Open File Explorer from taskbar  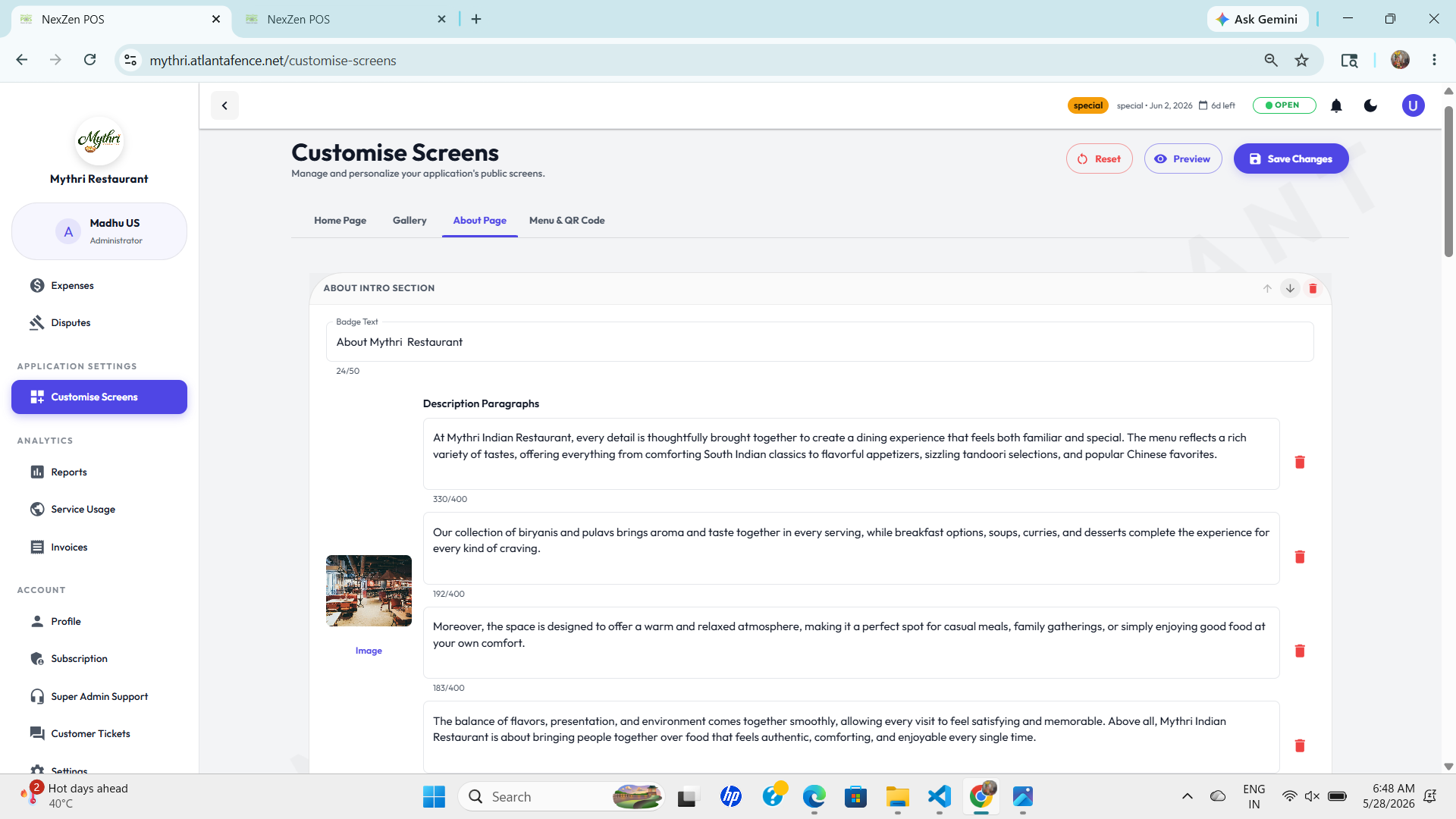tap(897, 796)
